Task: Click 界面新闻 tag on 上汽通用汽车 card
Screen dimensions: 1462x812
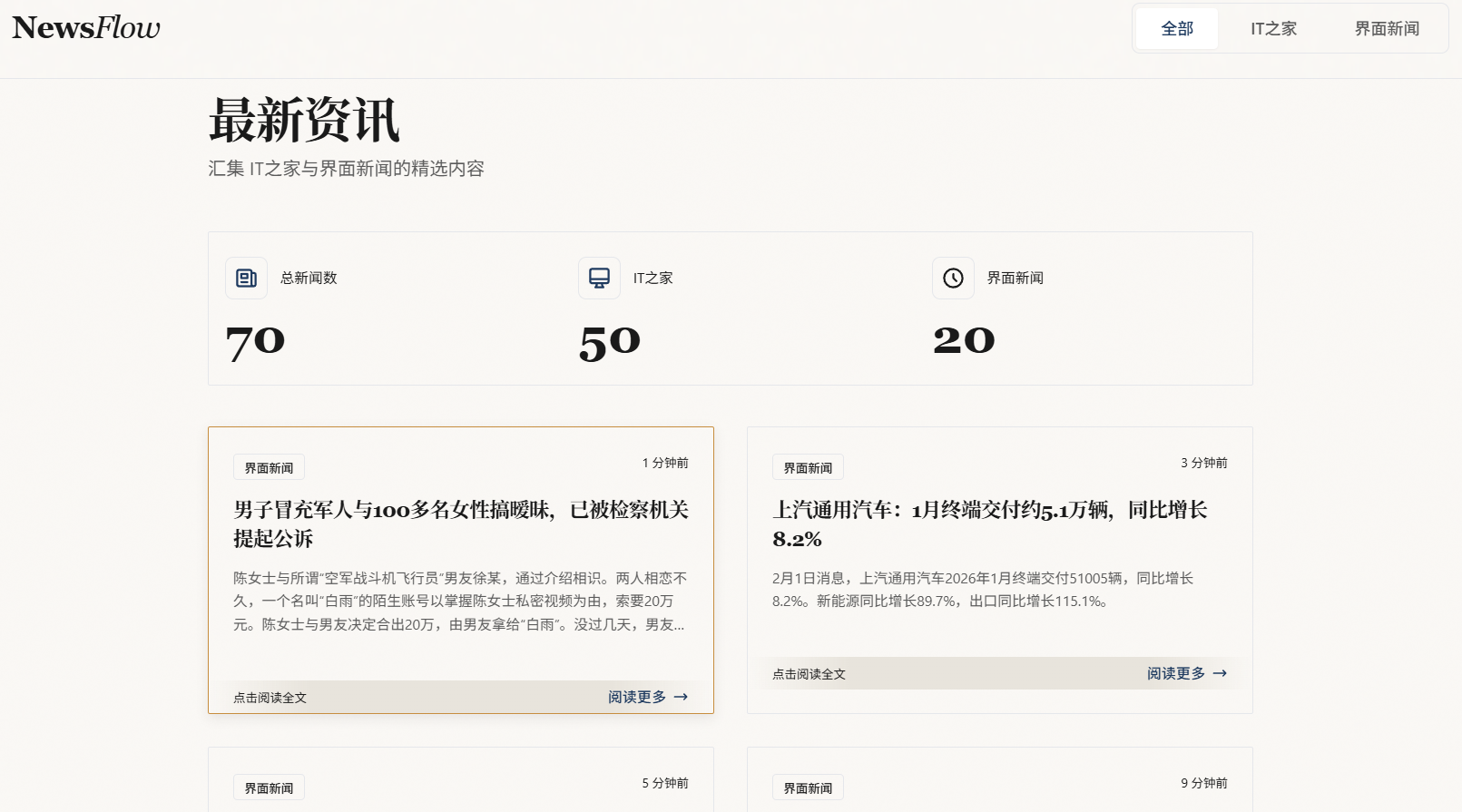Action: coord(808,468)
